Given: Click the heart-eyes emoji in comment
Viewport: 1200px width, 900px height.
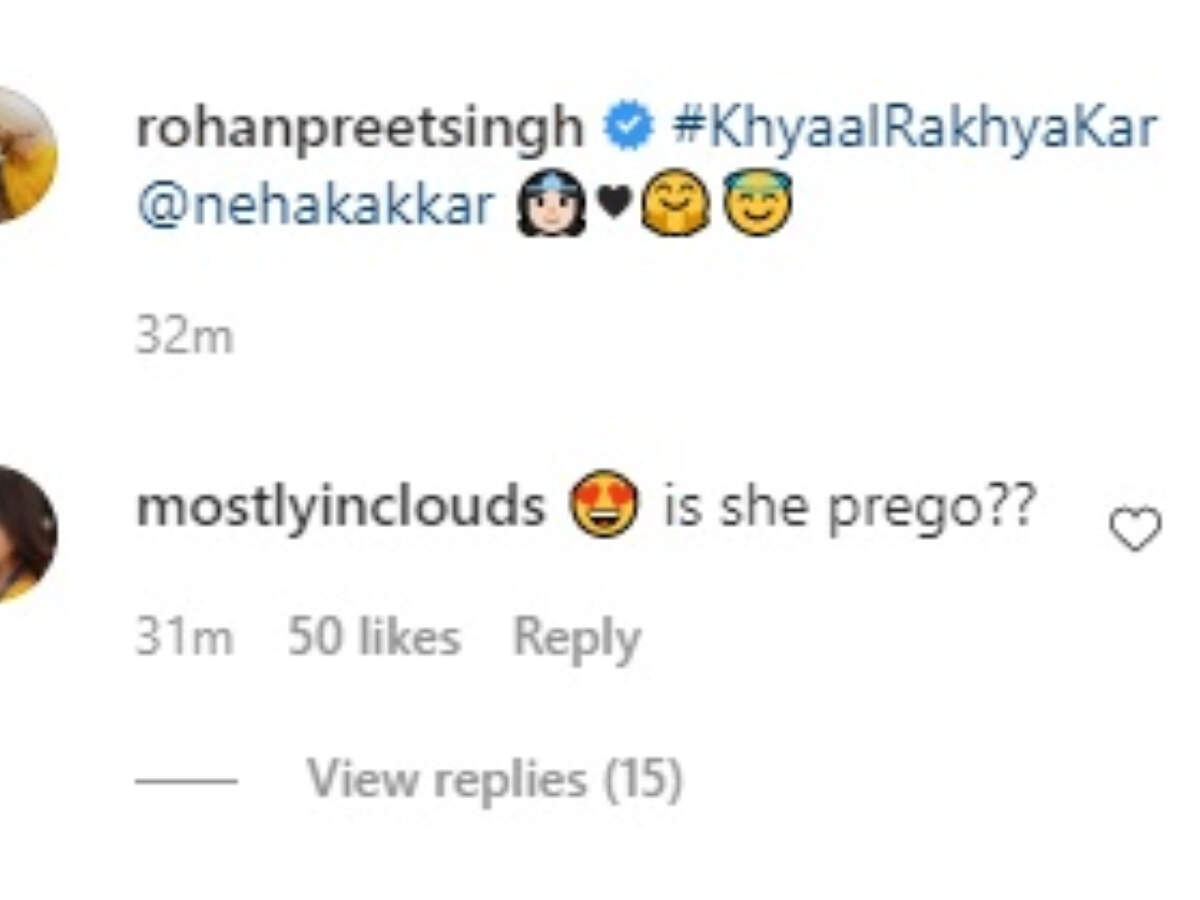Looking at the screenshot, I should (604, 505).
